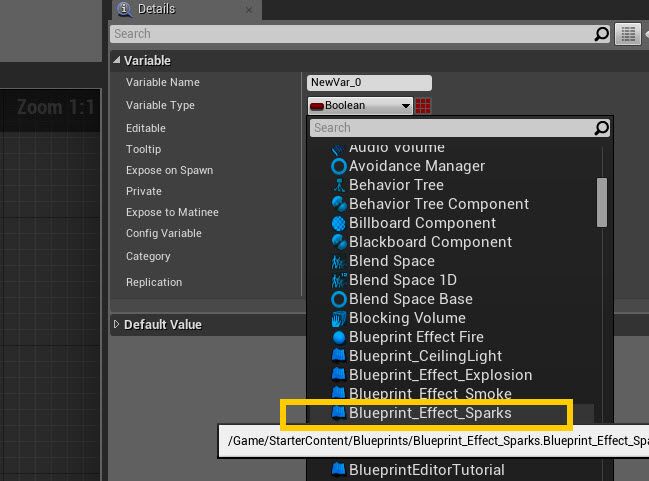649x481 pixels.
Task: Pick Blueprint_Effect_Sparks entry
Action: pos(430,414)
